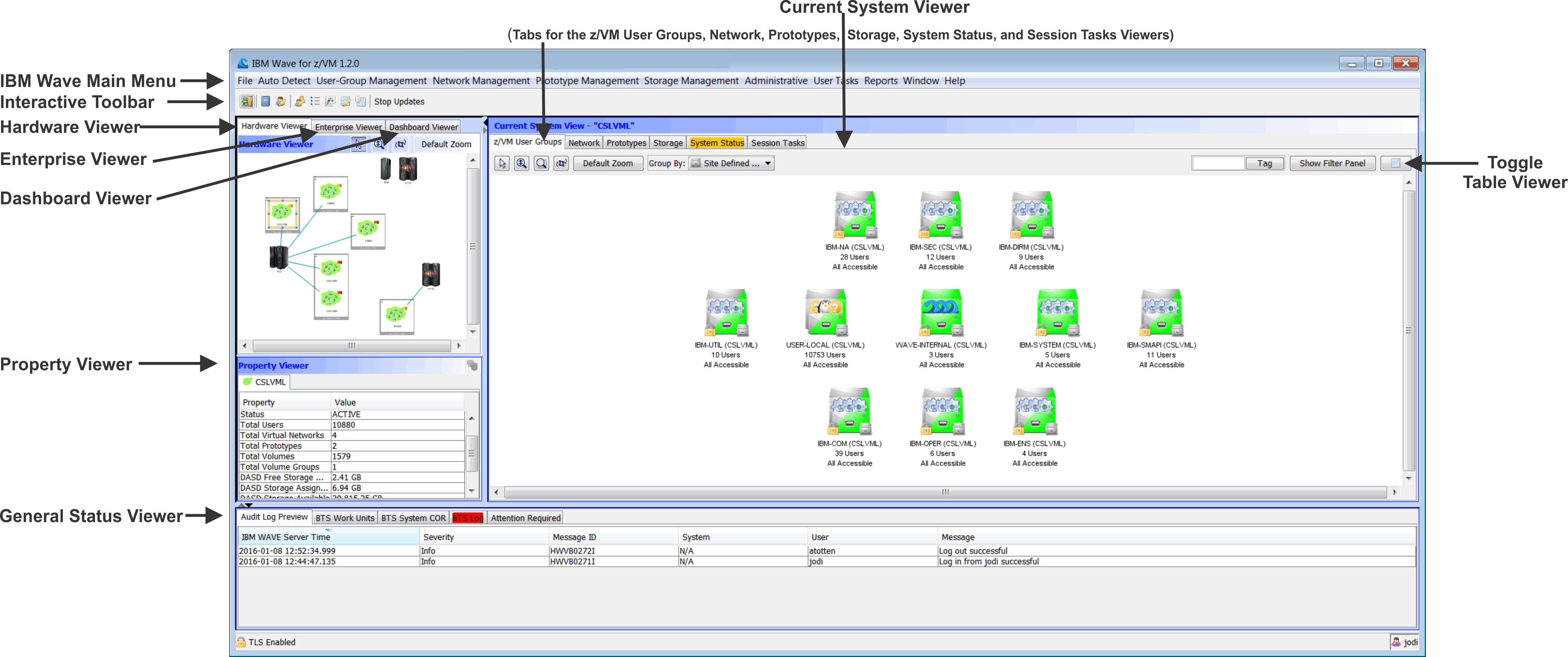Click the report book icon in the toolbar
The height and width of the screenshot is (657, 1568).
pyautogui.click(x=265, y=102)
